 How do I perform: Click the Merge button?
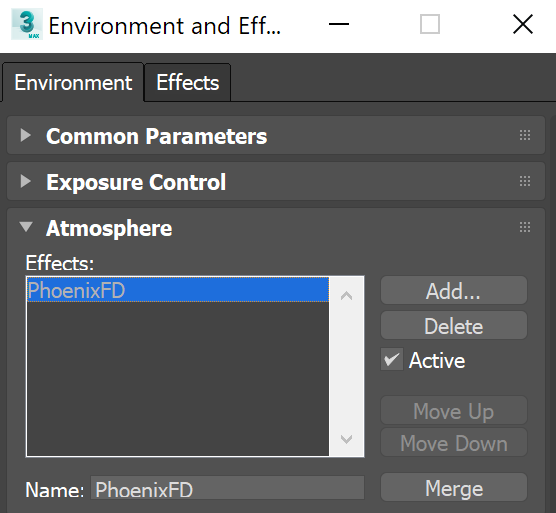[454, 488]
